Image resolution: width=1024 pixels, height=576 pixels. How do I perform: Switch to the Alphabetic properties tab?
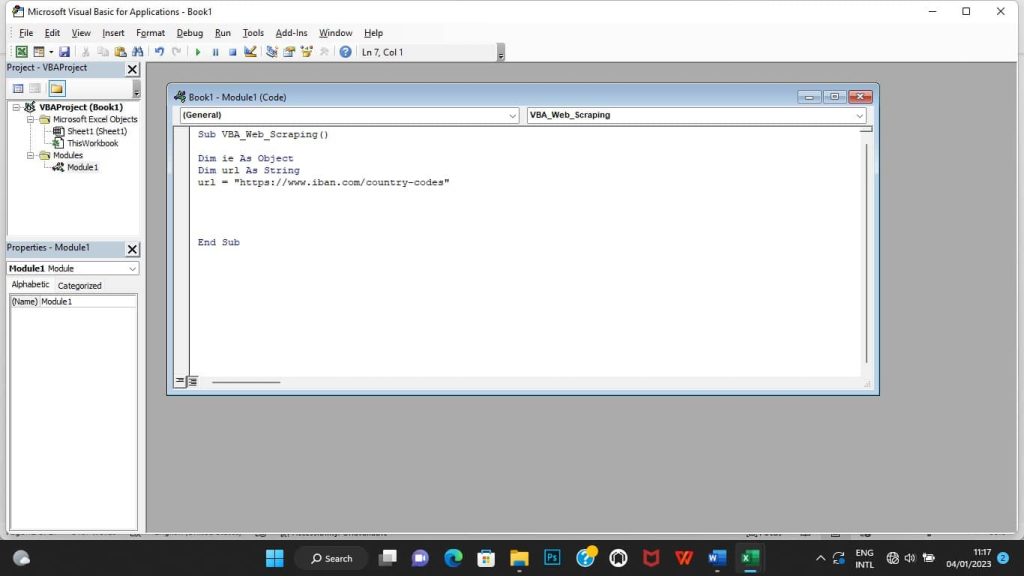[x=30, y=285]
